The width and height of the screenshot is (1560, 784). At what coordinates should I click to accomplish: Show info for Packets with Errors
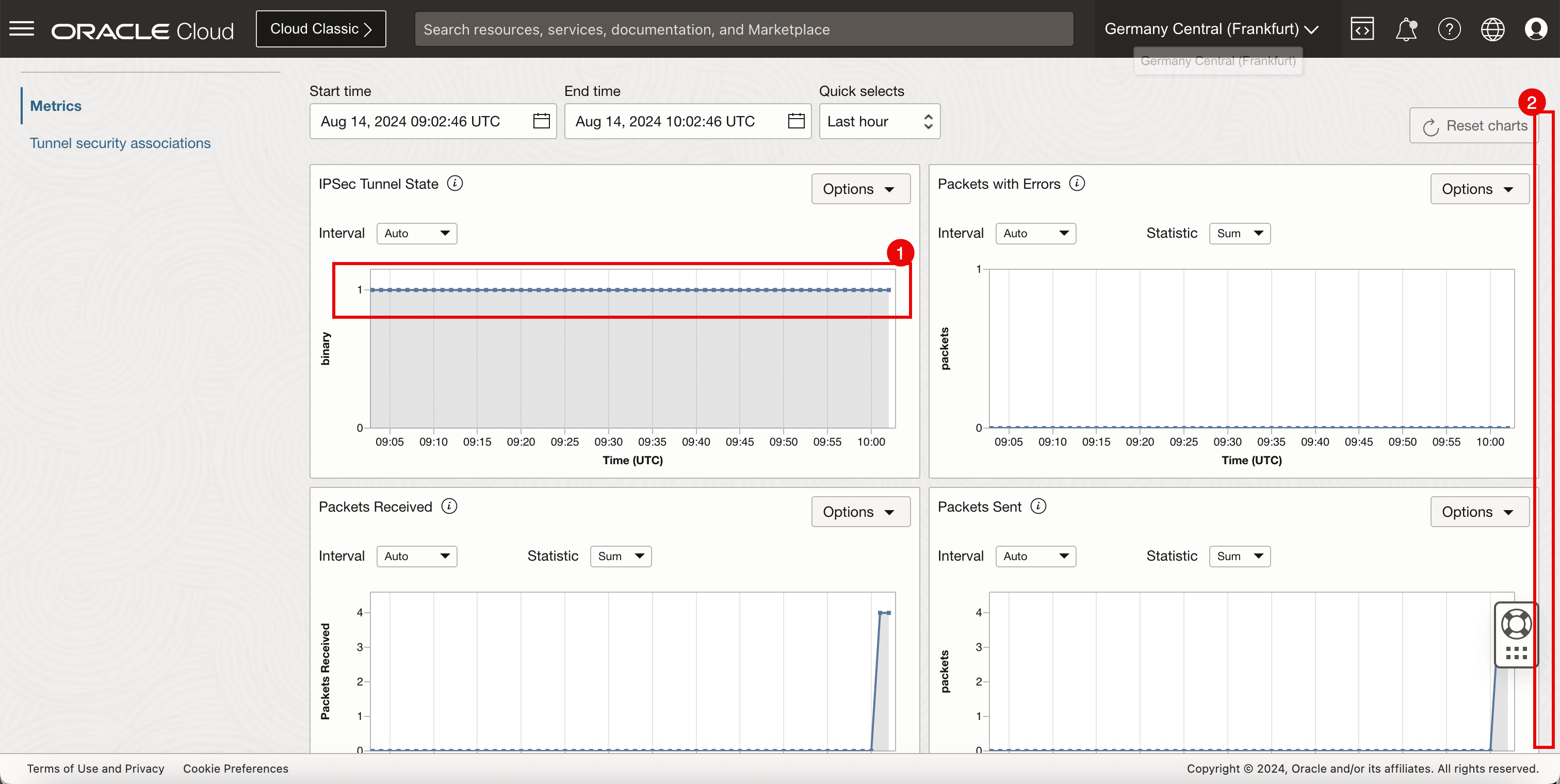(x=1077, y=184)
